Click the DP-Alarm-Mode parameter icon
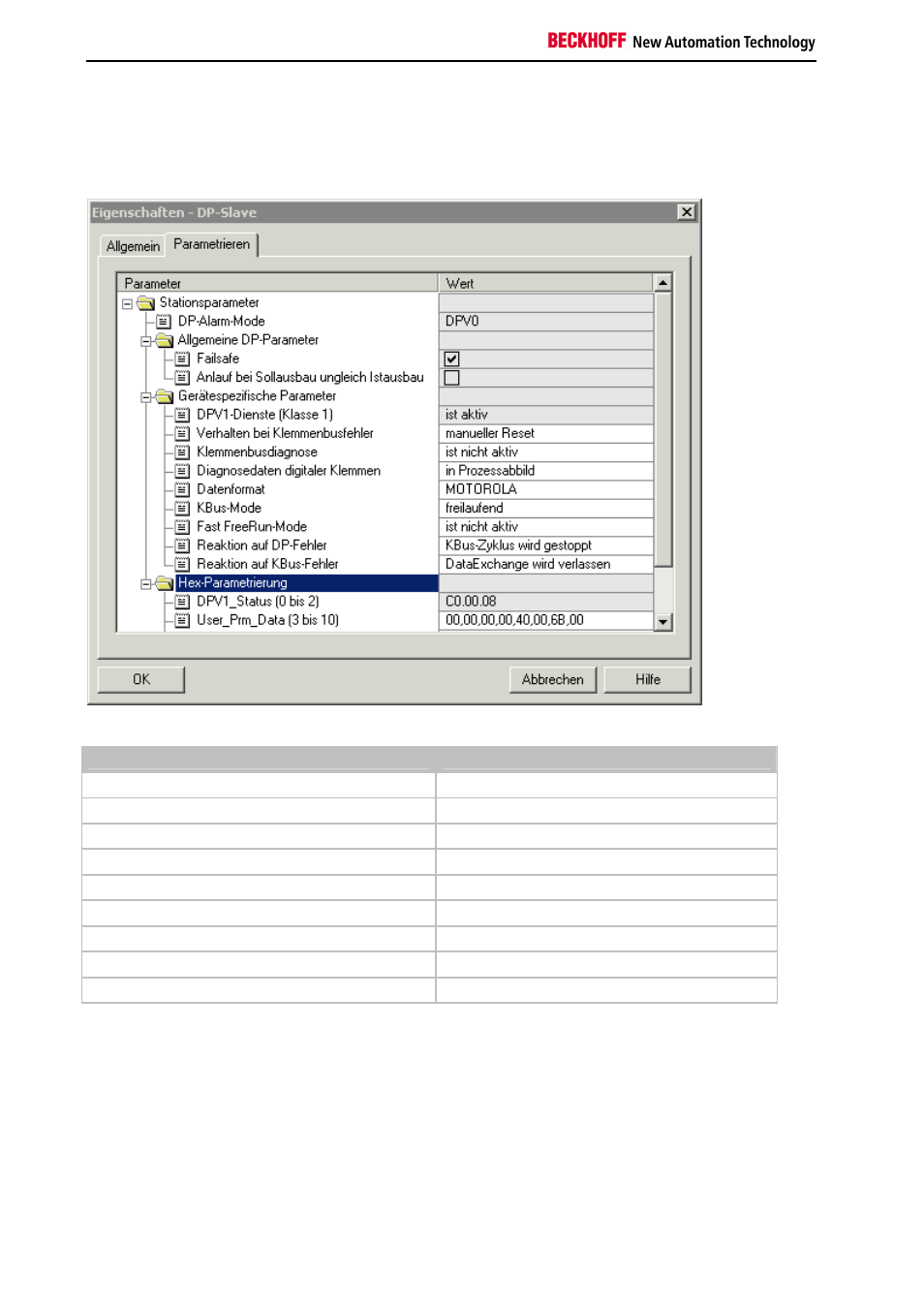 point(164,322)
